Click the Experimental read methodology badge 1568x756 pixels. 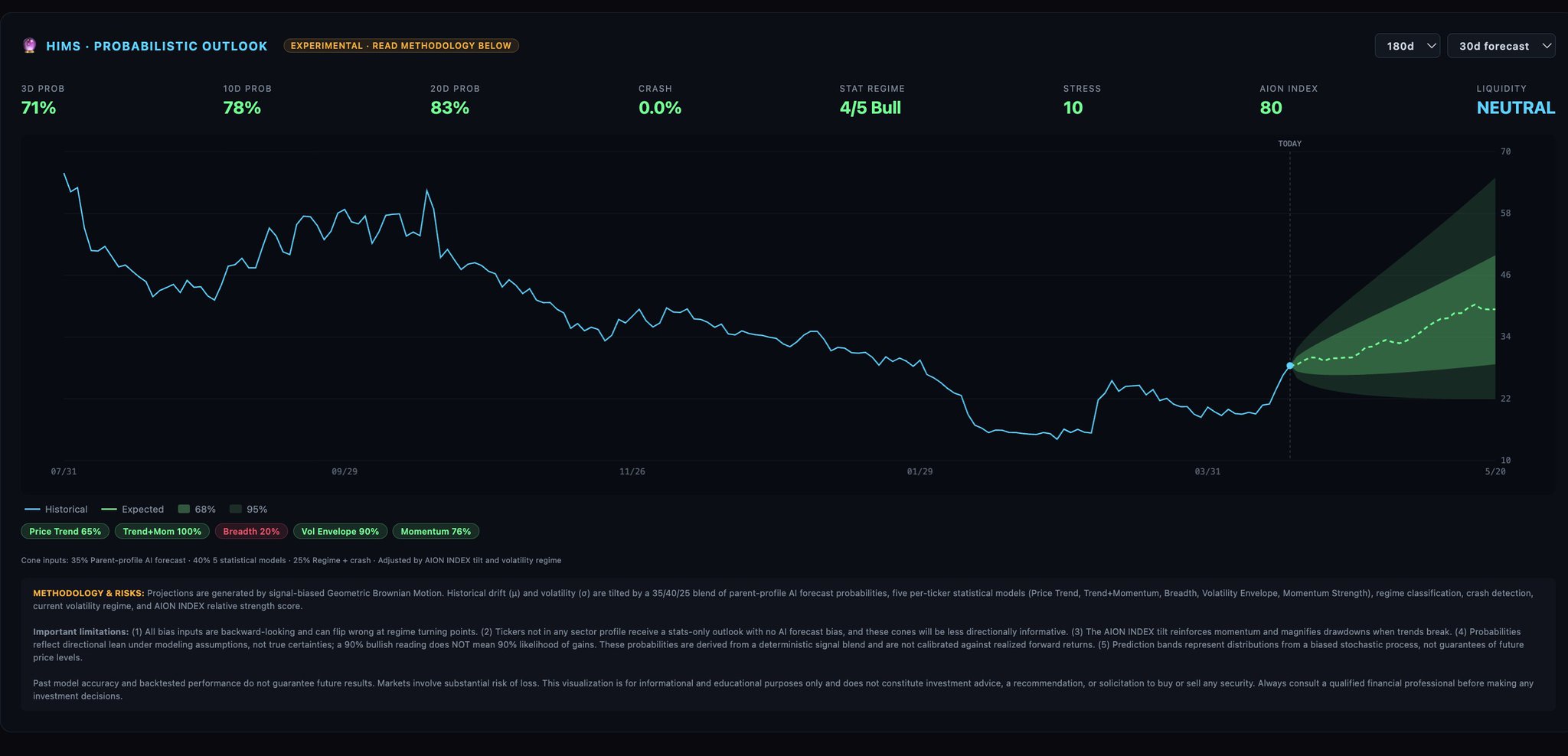[400, 46]
